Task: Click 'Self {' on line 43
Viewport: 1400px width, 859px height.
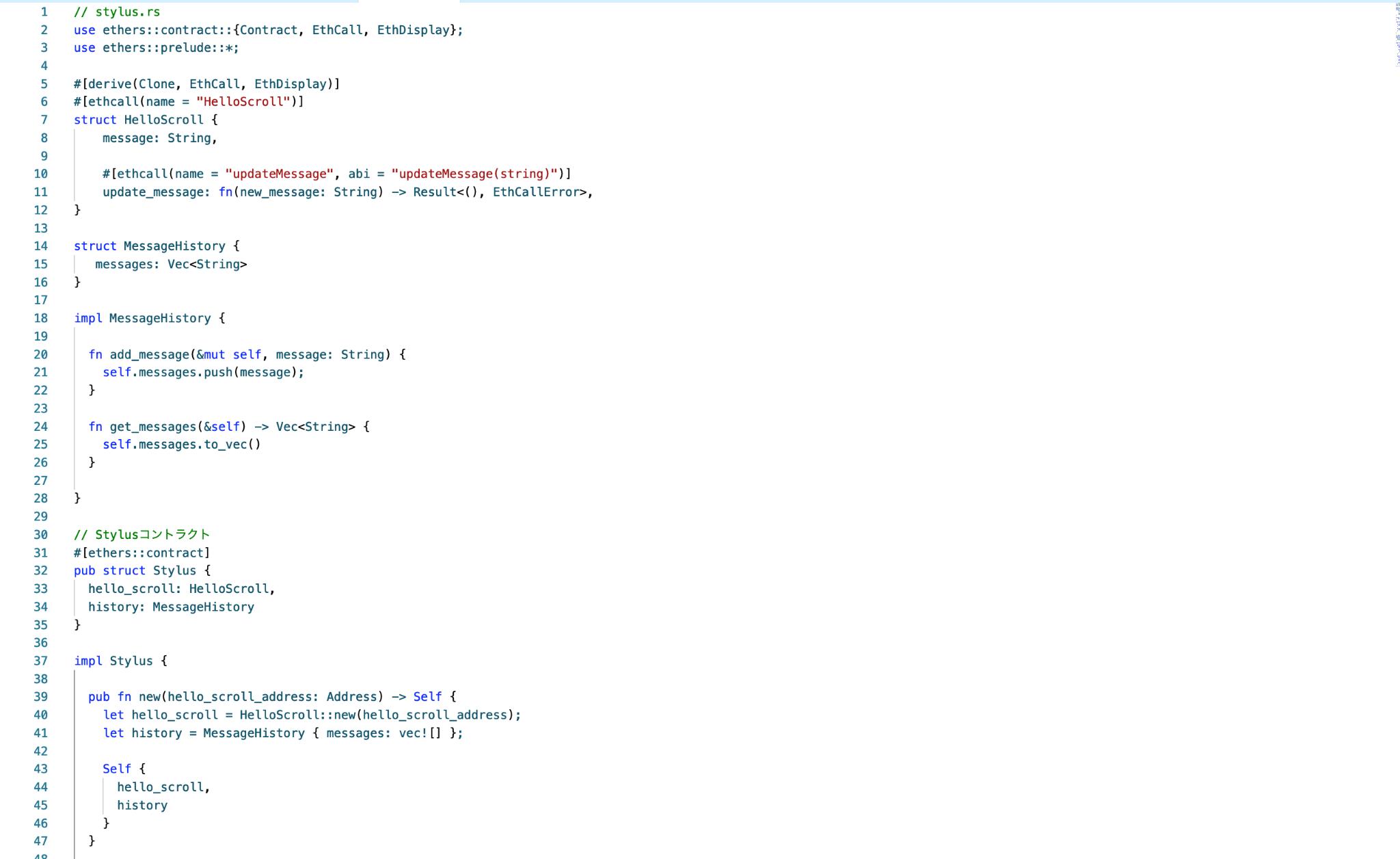Action: 124,769
